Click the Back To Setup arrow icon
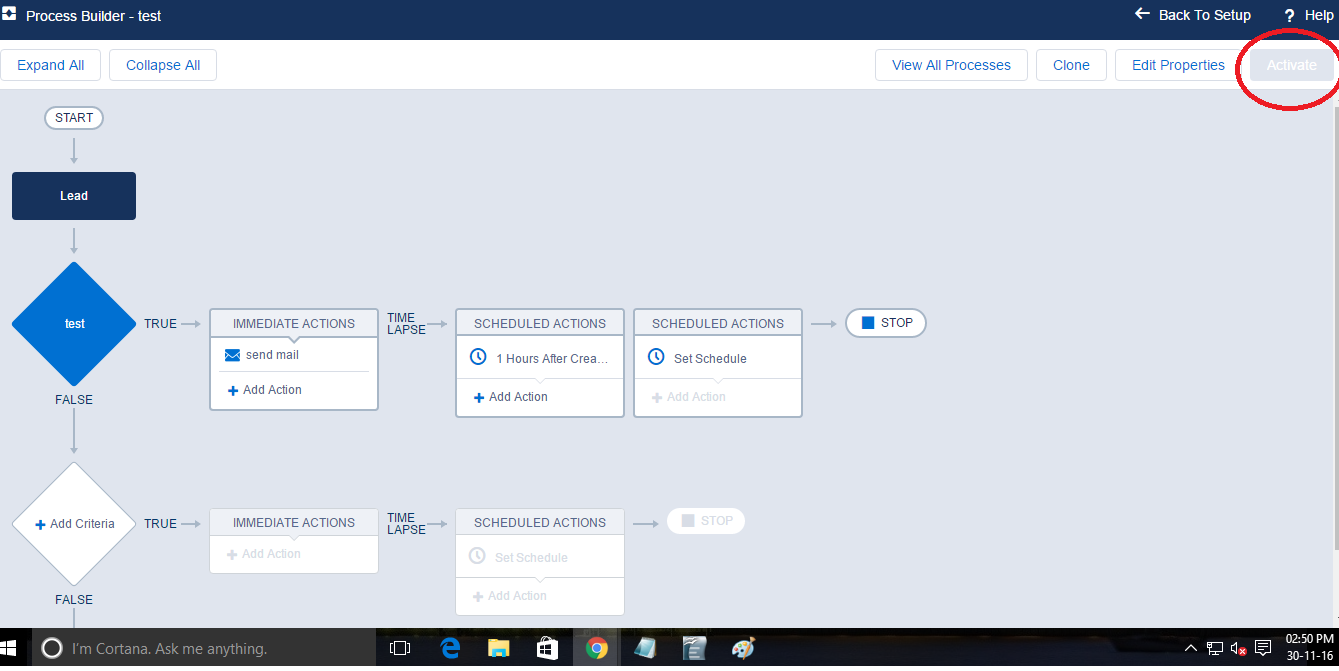The width and height of the screenshot is (1339, 671). point(1143,14)
